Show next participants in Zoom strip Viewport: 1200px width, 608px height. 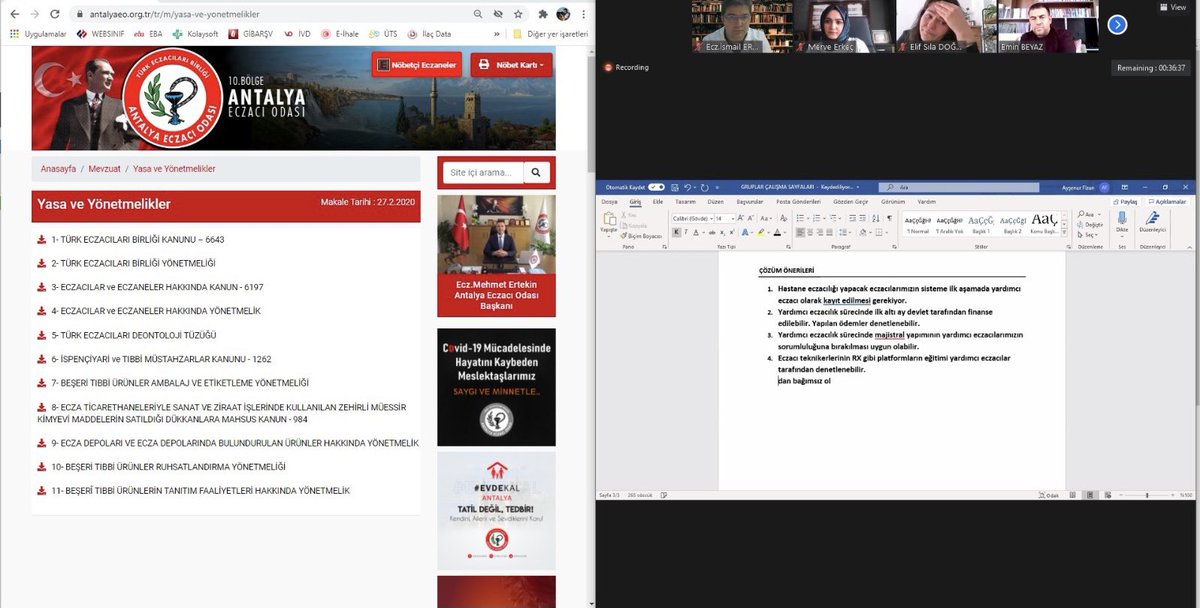click(x=1117, y=25)
